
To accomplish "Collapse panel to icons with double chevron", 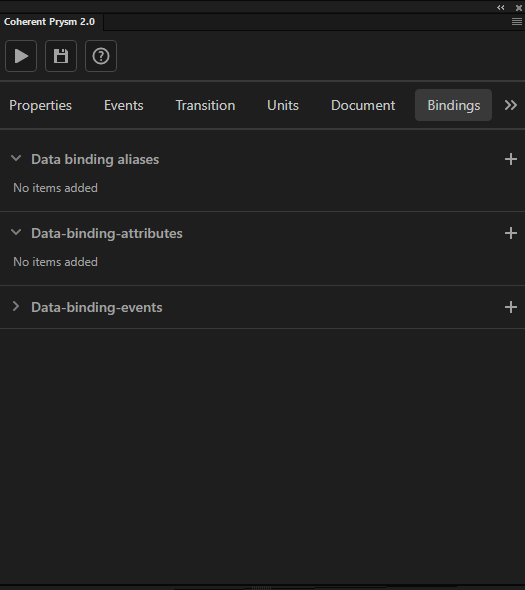I will [x=501, y=8].
